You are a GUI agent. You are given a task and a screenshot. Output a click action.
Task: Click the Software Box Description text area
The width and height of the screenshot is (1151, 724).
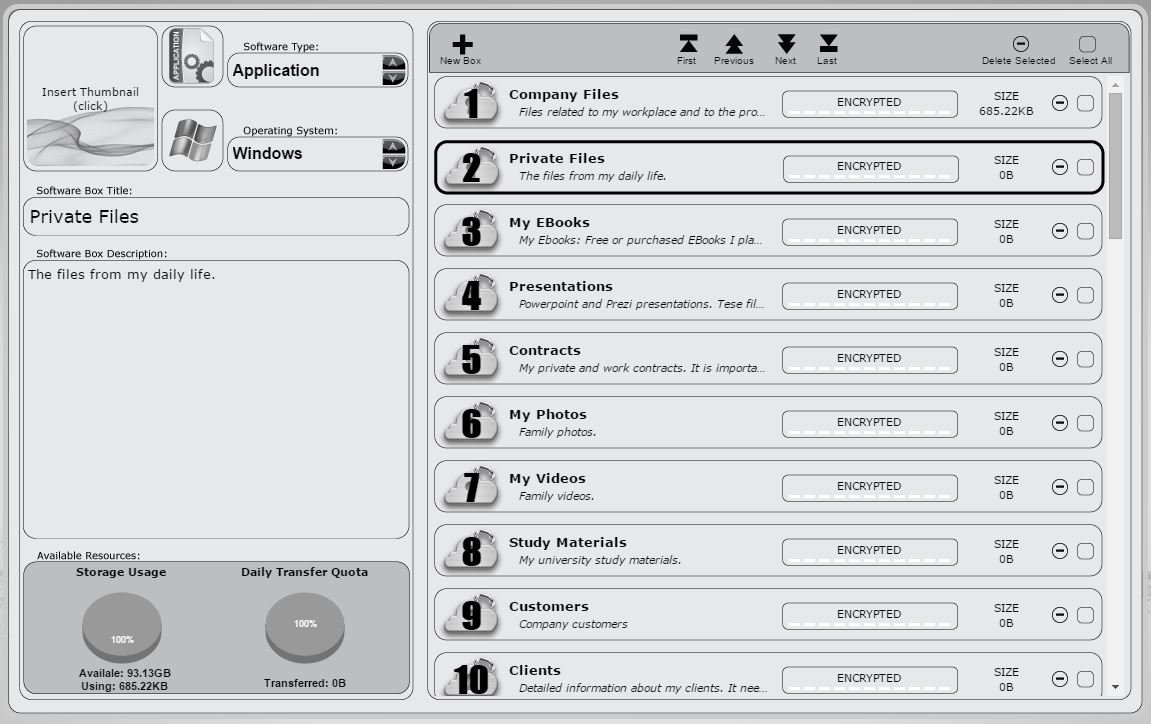pos(216,399)
